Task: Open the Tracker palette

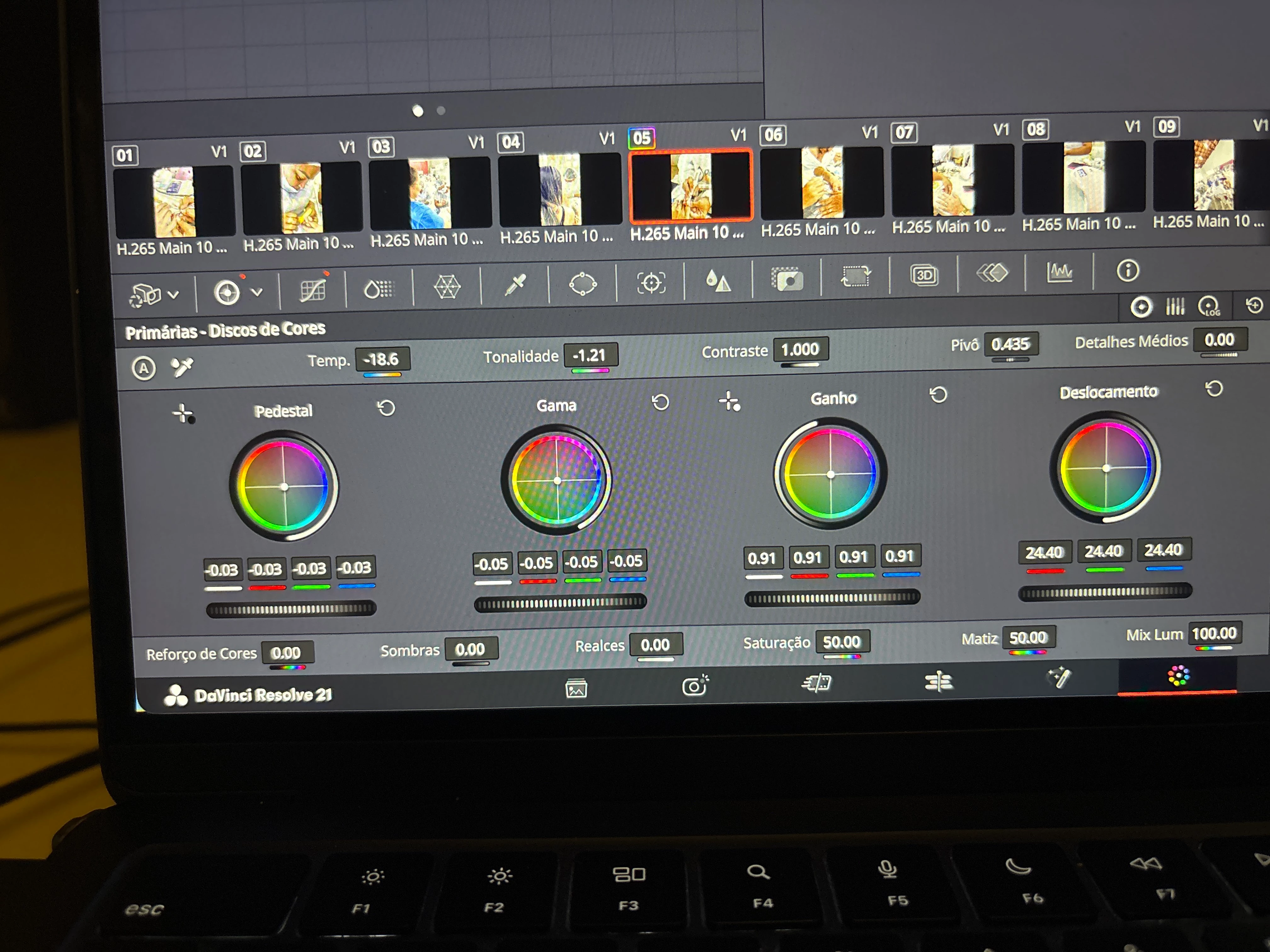Action: (x=651, y=282)
